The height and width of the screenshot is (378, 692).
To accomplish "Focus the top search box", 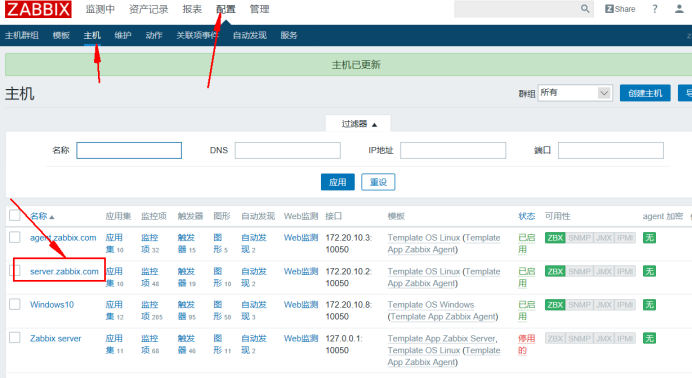I will coord(517,9).
